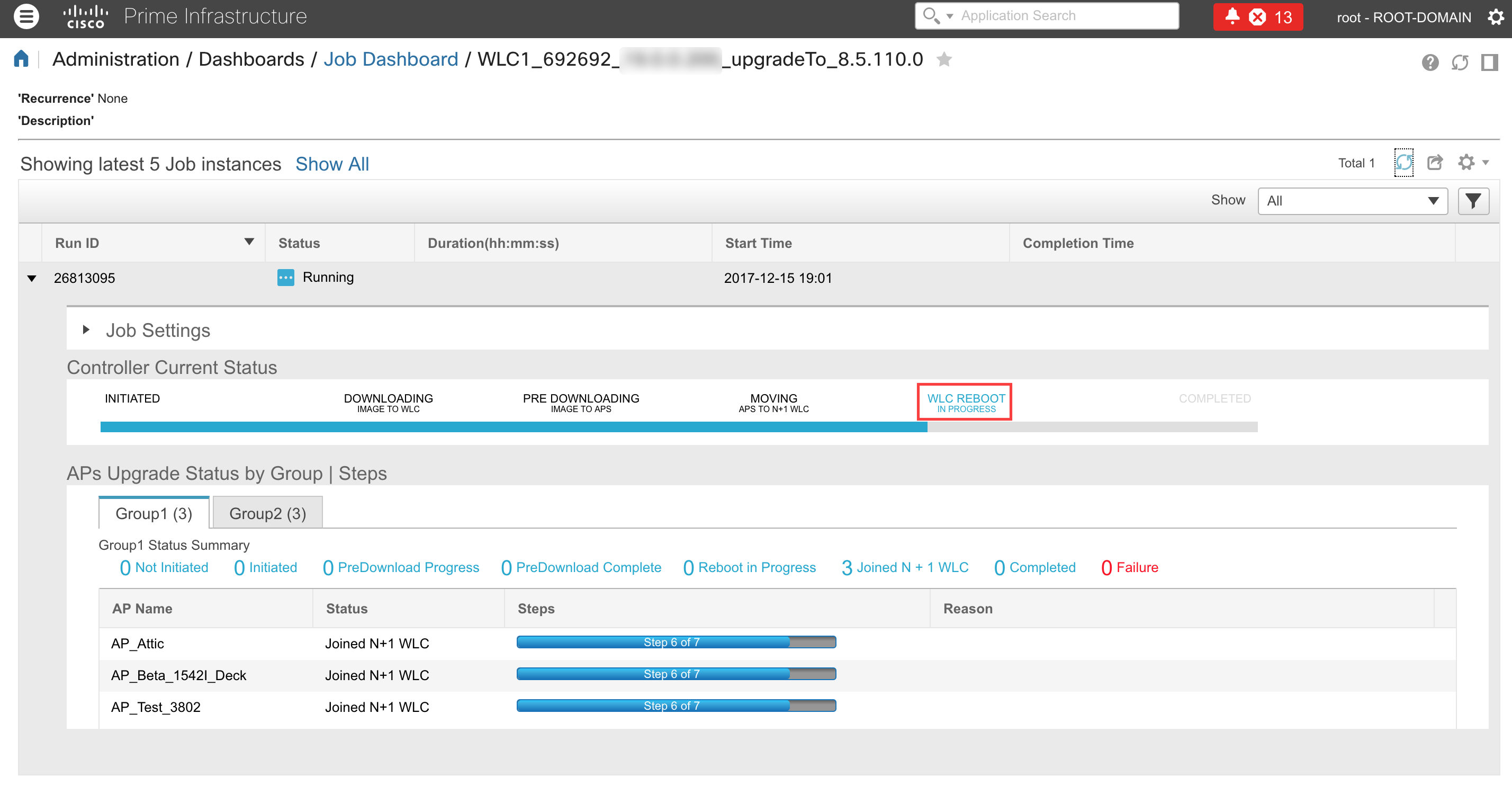Viewport: 1512px width, 785px height.
Task: Collapse run 26813095 row details
Action: tap(32, 278)
